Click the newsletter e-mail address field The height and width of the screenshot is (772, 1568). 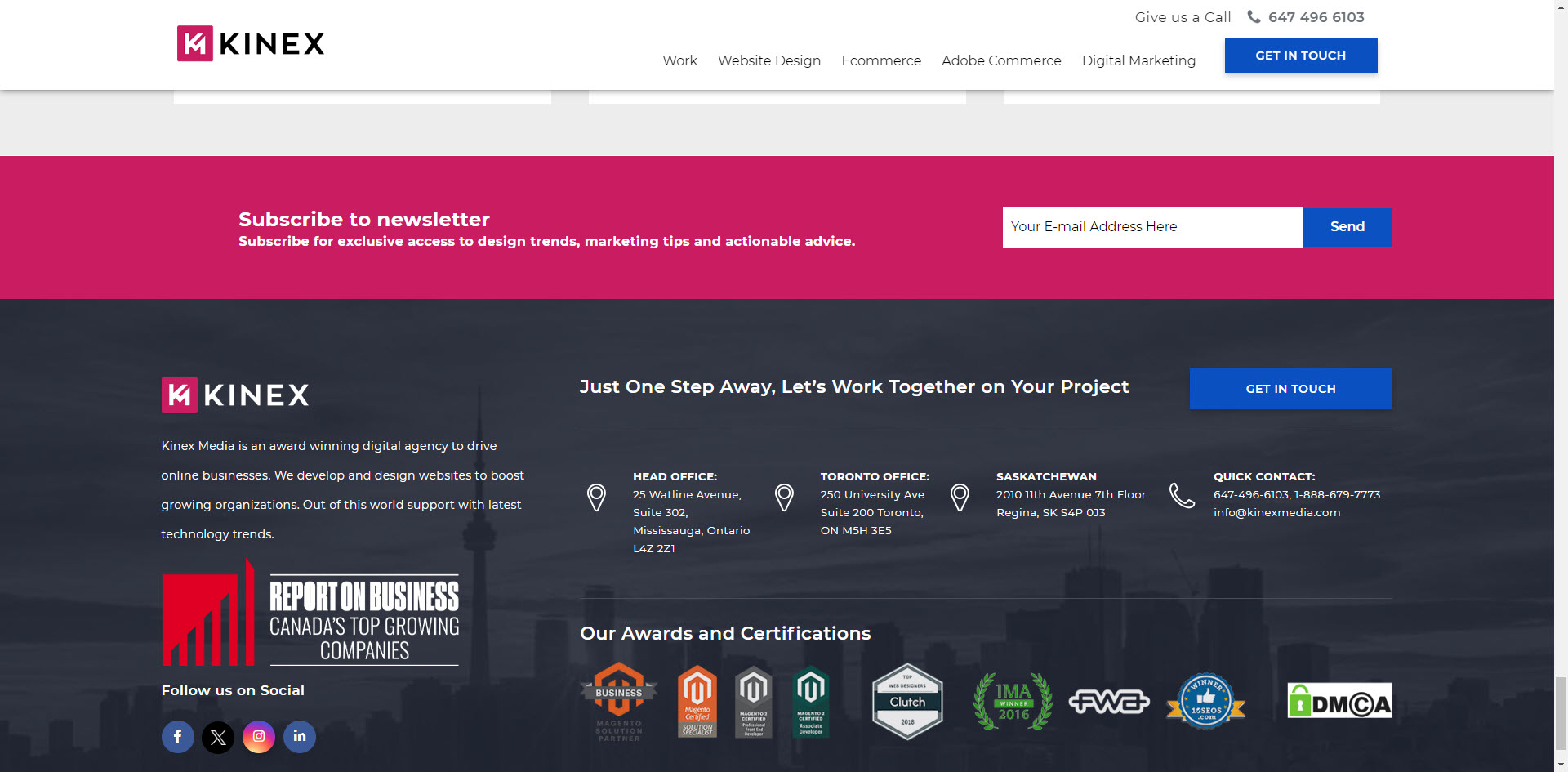pyautogui.click(x=1151, y=227)
